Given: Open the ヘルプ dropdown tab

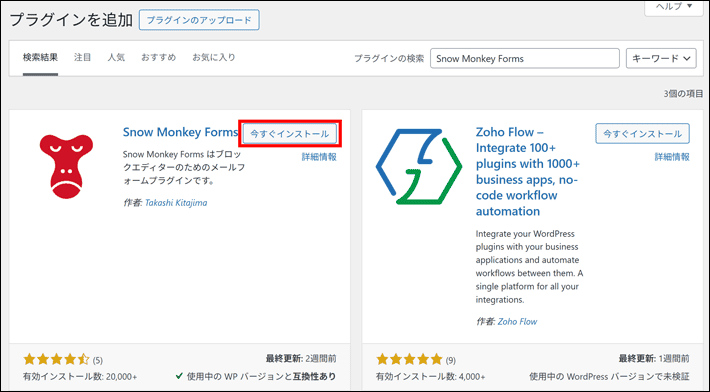Looking at the screenshot, I should click(x=675, y=7).
